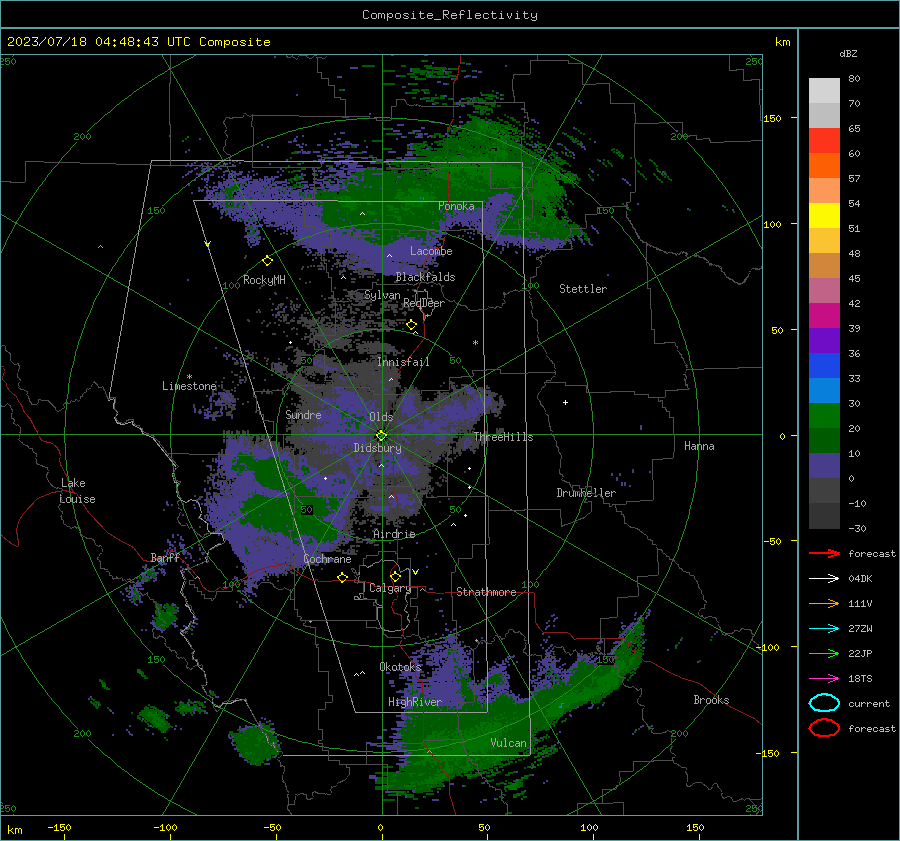Click the Composite_Reflectivity title

pyautogui.click(x=449, y=15)
